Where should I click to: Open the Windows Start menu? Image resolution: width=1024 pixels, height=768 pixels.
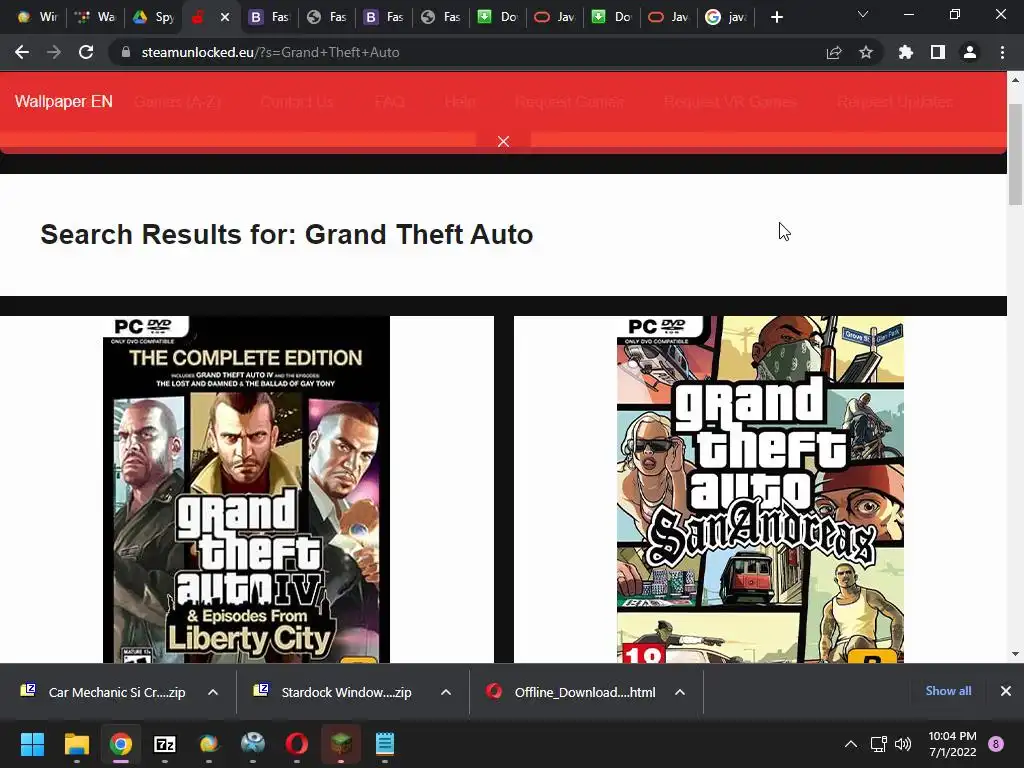point(32,744)
